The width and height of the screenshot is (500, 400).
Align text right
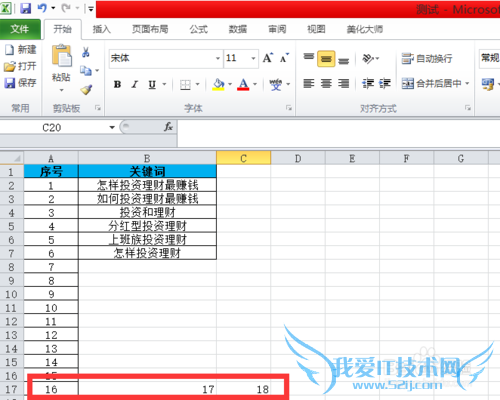[x=343, y=83]
